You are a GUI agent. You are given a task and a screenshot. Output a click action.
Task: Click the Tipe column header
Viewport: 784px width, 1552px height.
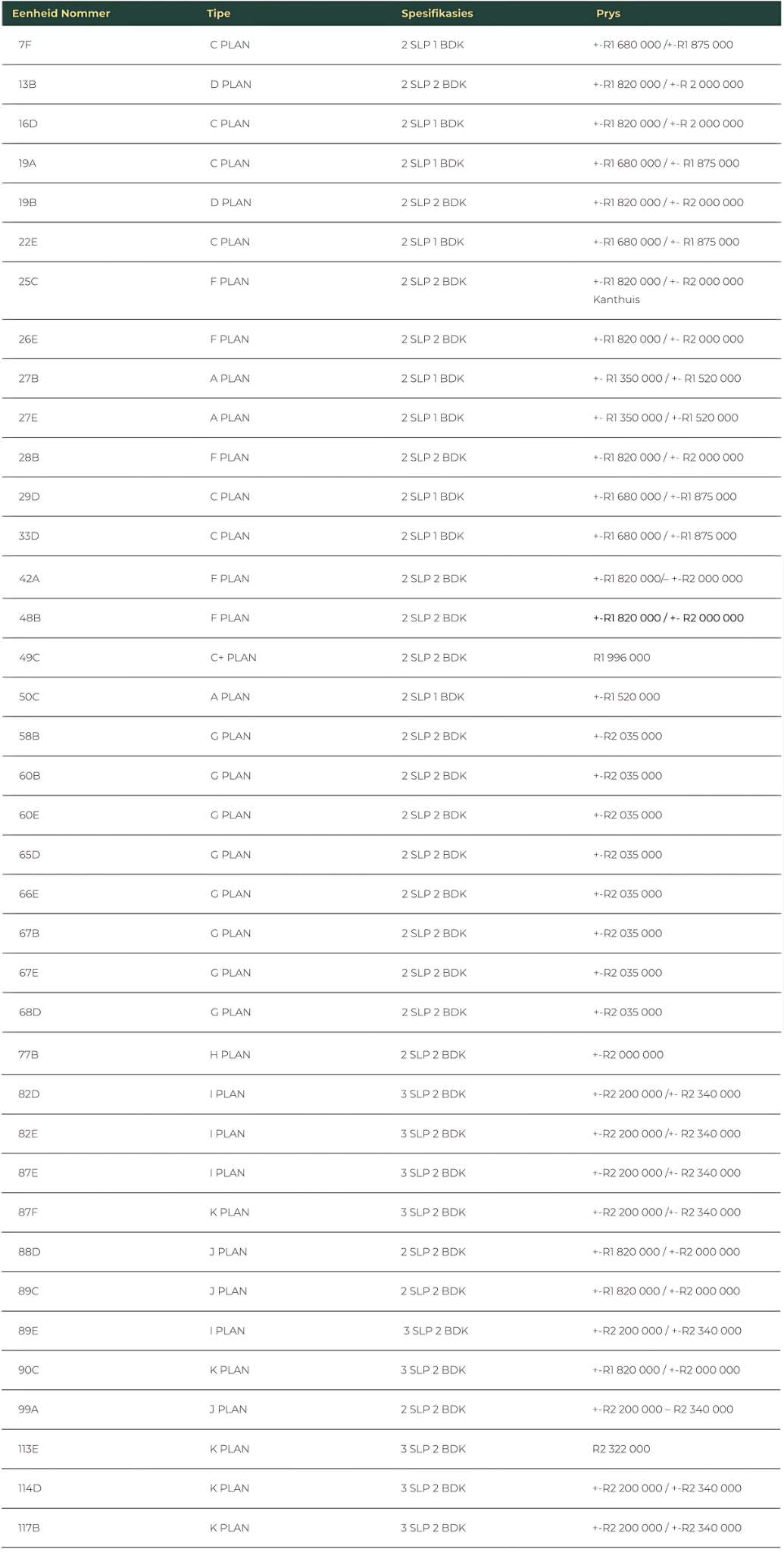click(x=219, y=14)
